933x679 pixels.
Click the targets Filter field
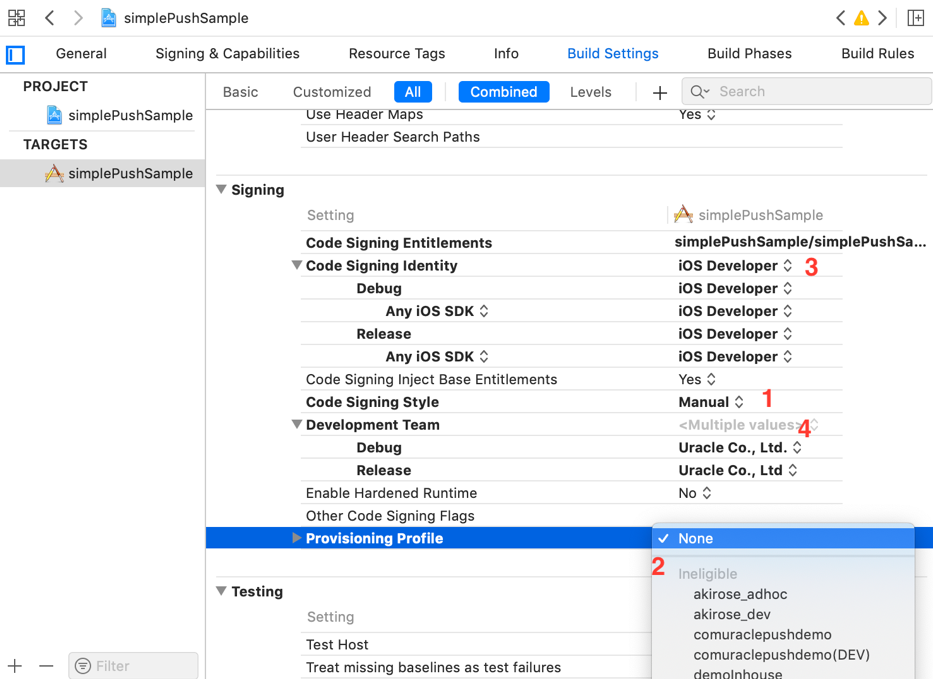133,666
